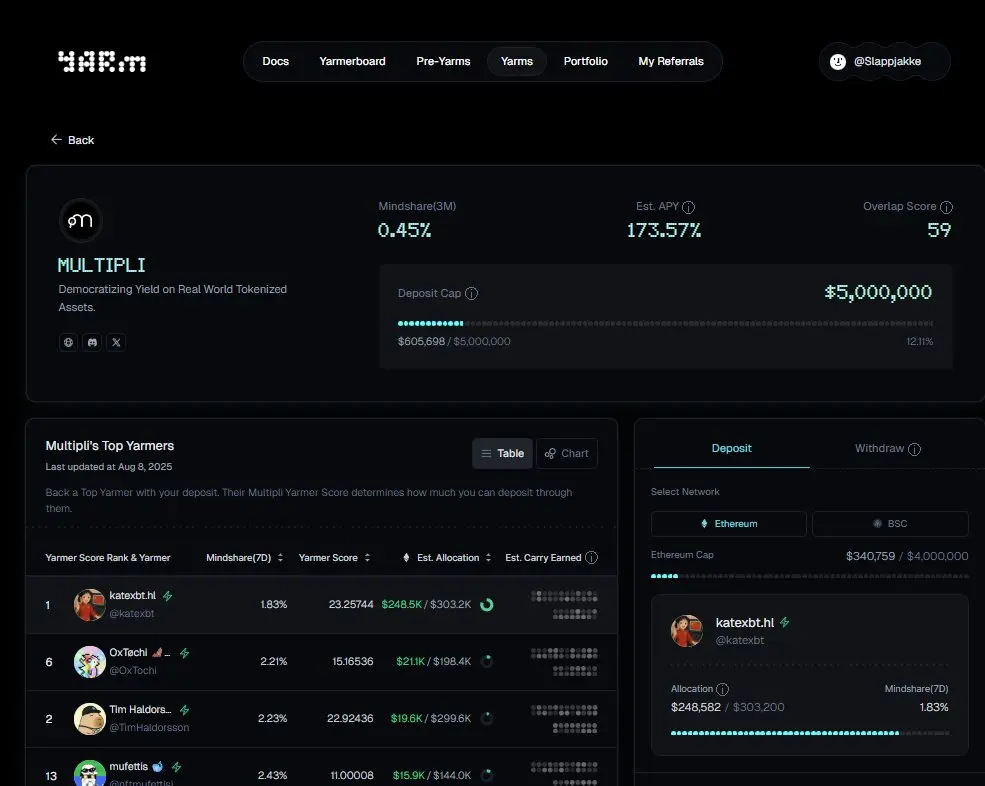This screenshot has height=786, width=985.
Task: Click the smiley profile avatar
Action: pyautogui.click(x=837, y=61)
